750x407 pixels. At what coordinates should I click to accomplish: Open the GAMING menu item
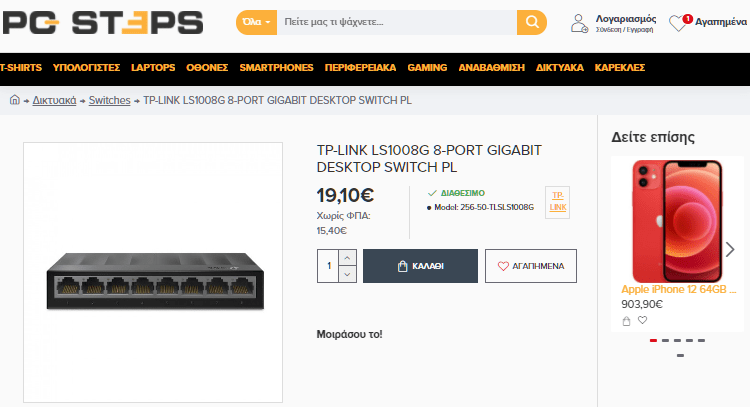pyautogui.click(x=427, y=68)
